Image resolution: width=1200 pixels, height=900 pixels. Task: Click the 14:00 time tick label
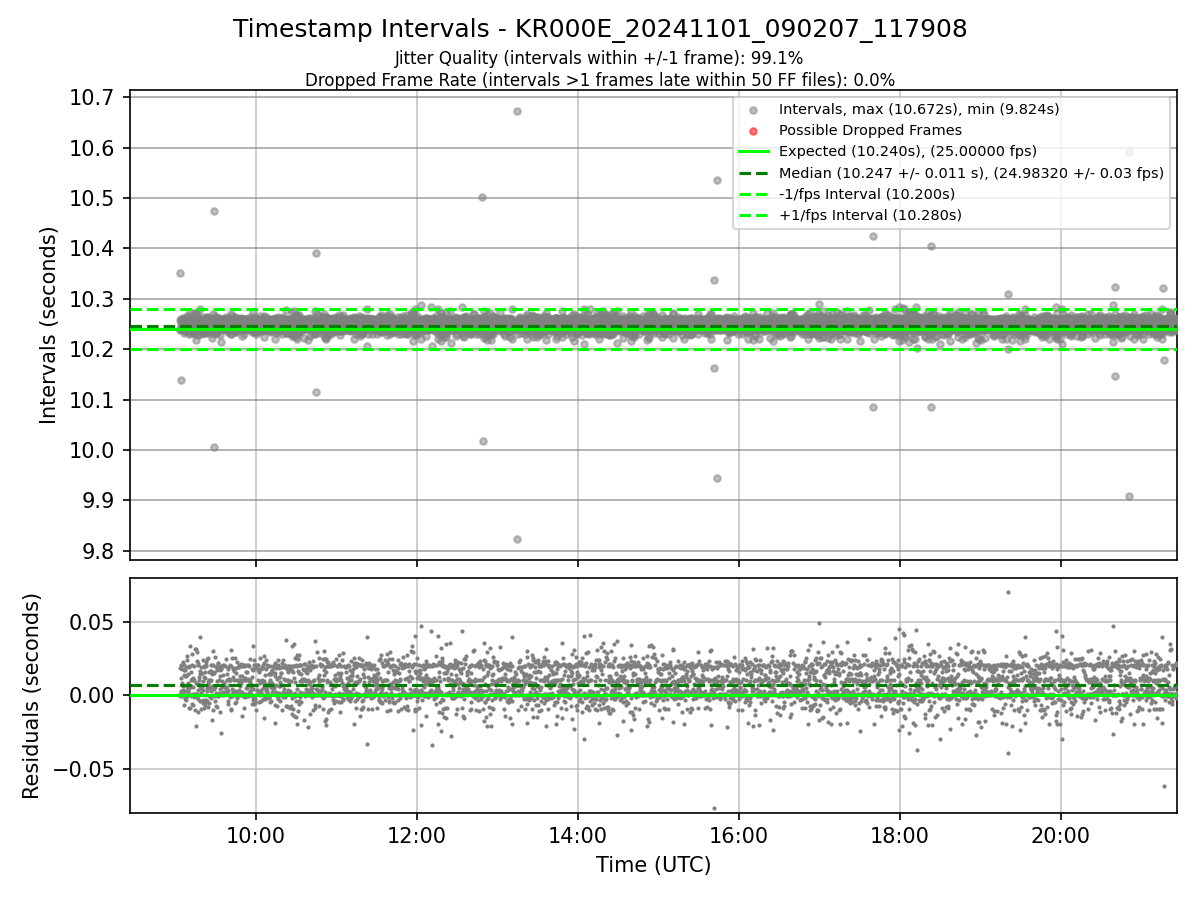577,836
